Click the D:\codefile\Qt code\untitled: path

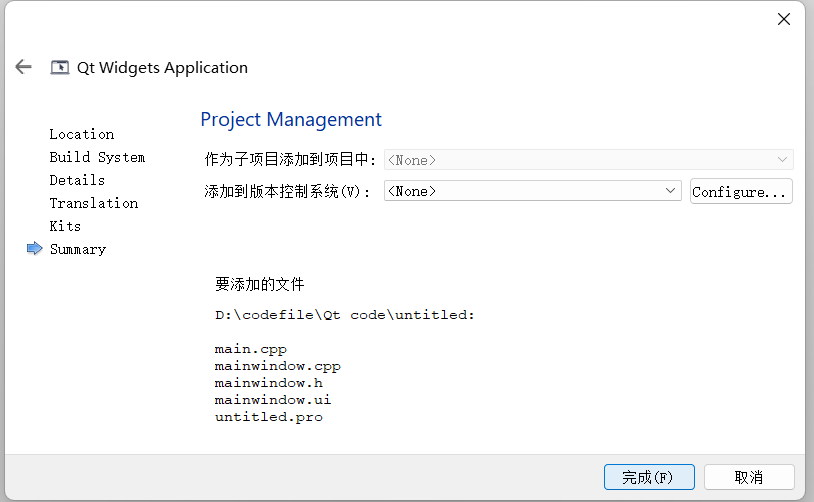pos(345,315)
